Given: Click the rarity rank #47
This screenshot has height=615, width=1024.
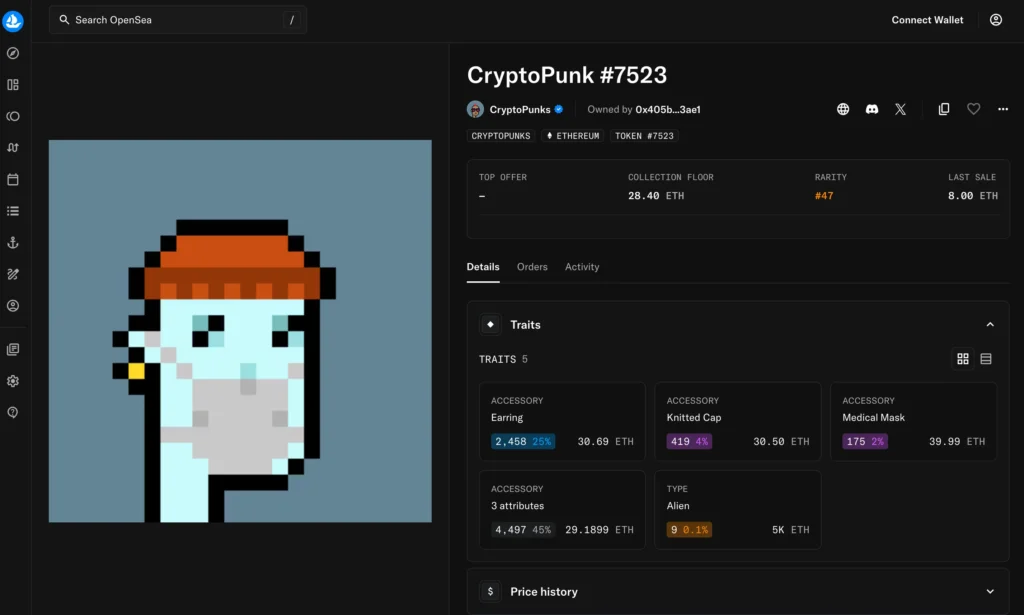Looking at the screenshot, I should pos(824,196).
